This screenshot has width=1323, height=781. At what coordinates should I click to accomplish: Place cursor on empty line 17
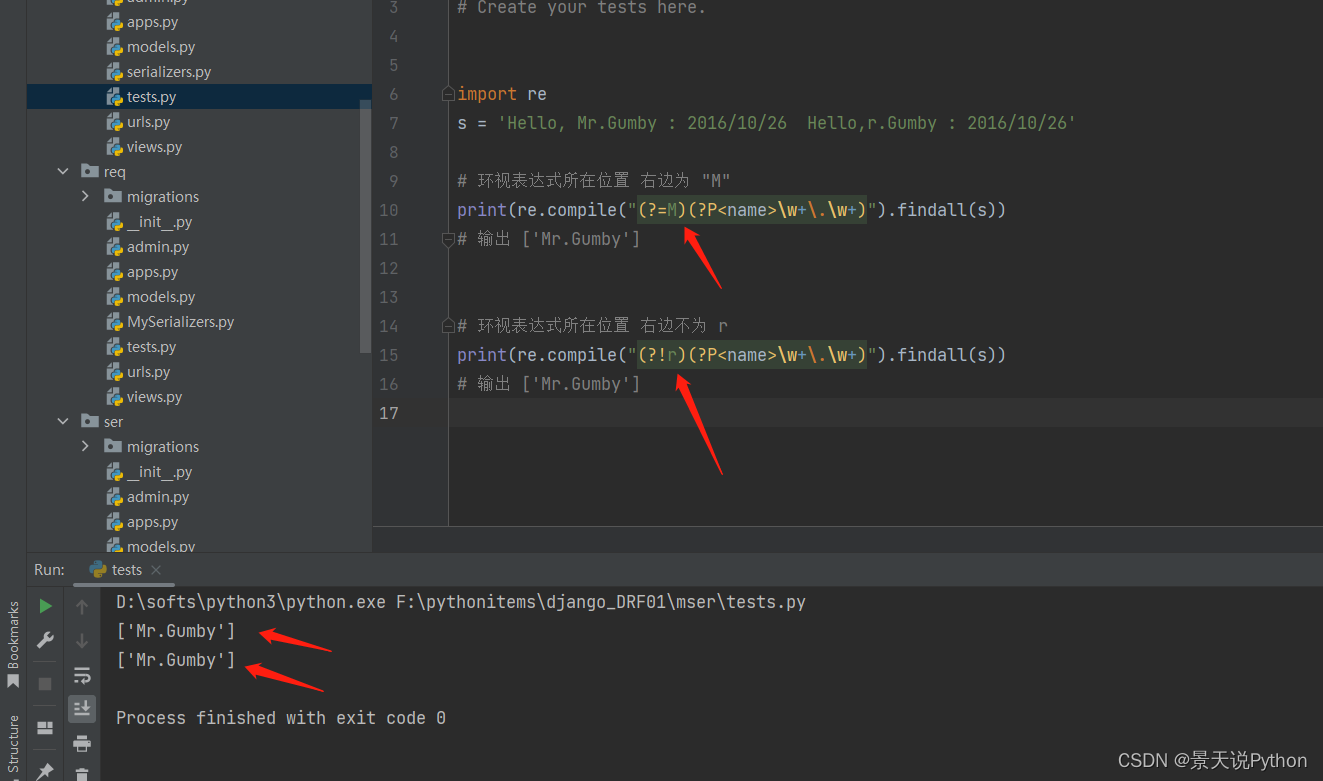click(885, 413)
